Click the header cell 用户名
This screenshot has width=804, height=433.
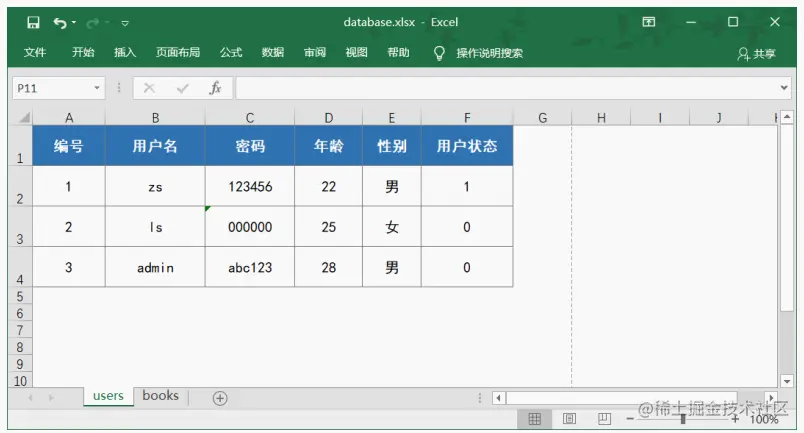(x=155, y=146)
